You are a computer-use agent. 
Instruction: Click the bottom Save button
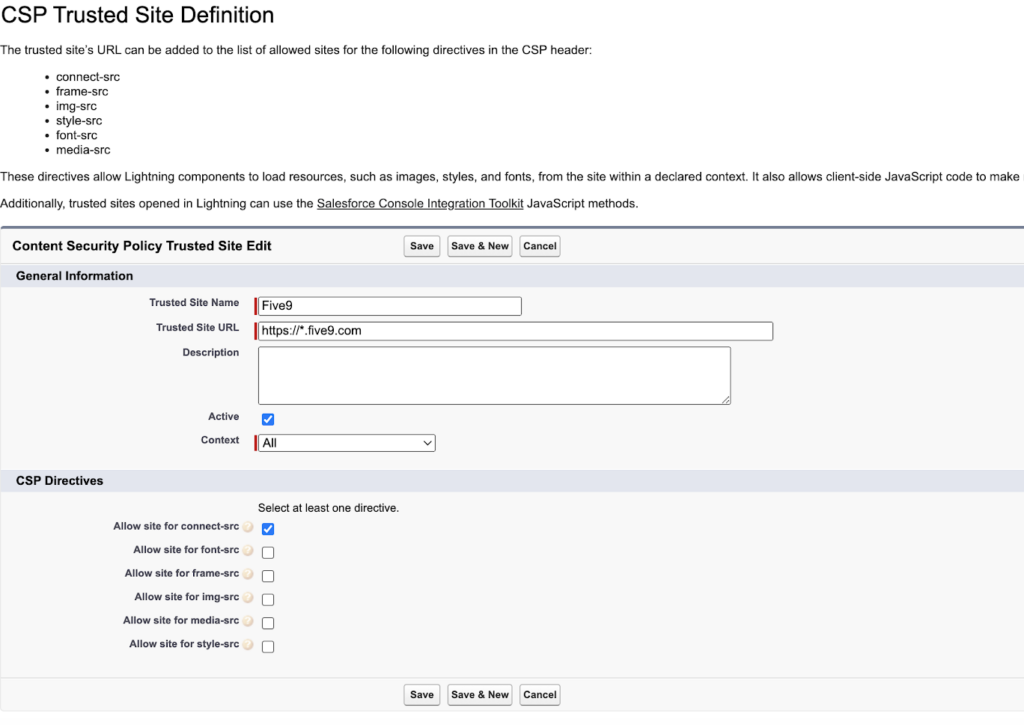(422, 695)
